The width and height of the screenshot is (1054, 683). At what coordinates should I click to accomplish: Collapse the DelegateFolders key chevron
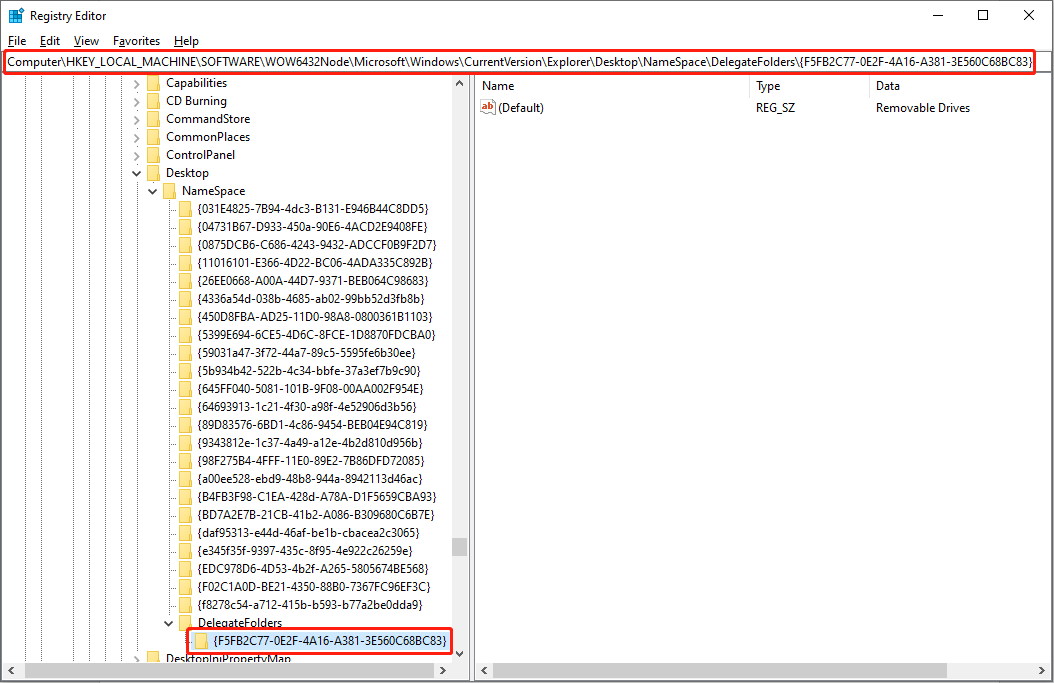[x=169, y=622]
